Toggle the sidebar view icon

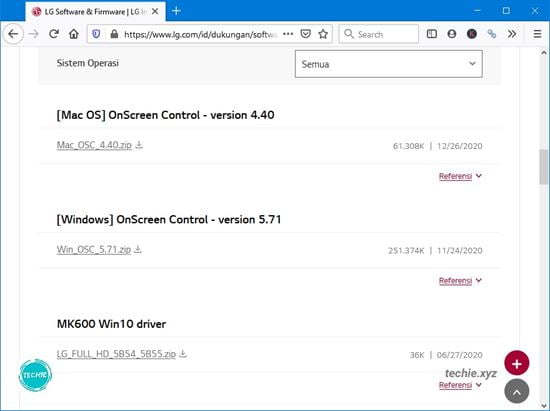431,34
